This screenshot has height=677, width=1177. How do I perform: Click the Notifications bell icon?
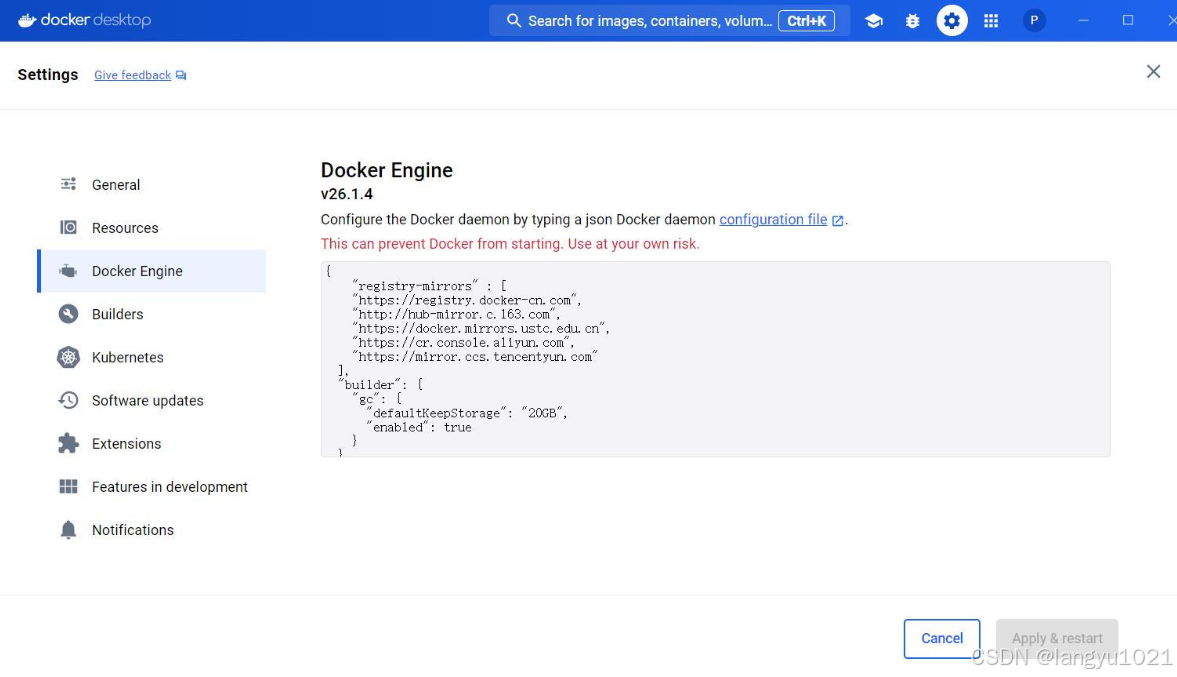click(68, 530)
